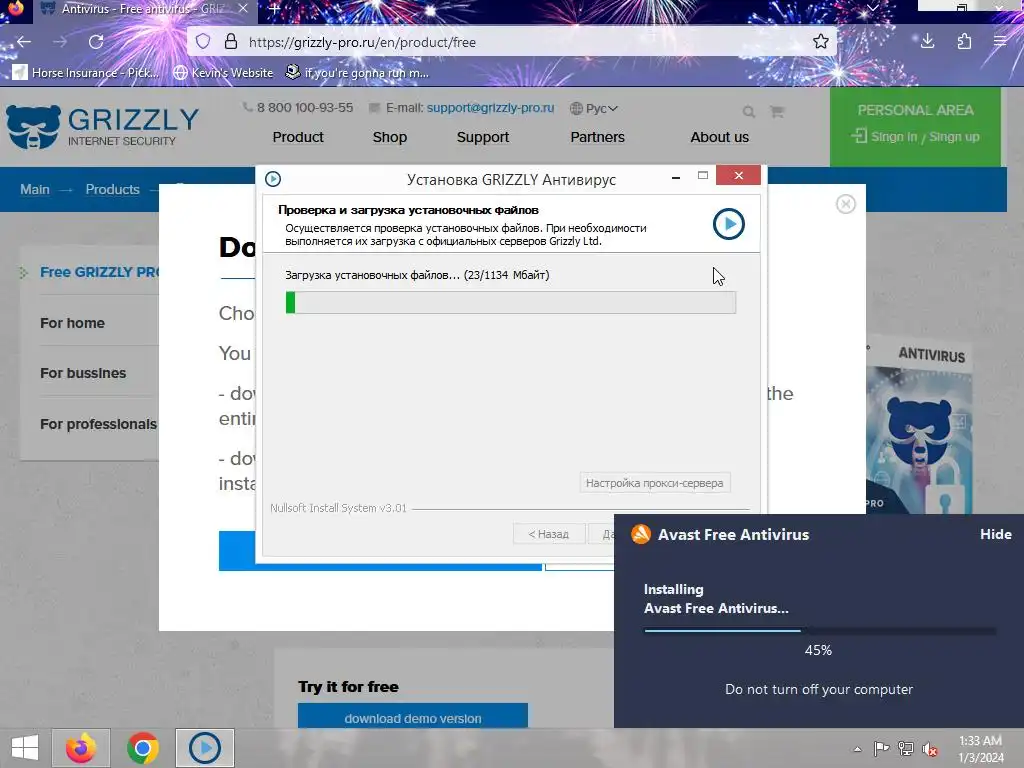Open the site search magnifier icon
The height and width of the screenshot is (768, 1024).
(748, 112)
